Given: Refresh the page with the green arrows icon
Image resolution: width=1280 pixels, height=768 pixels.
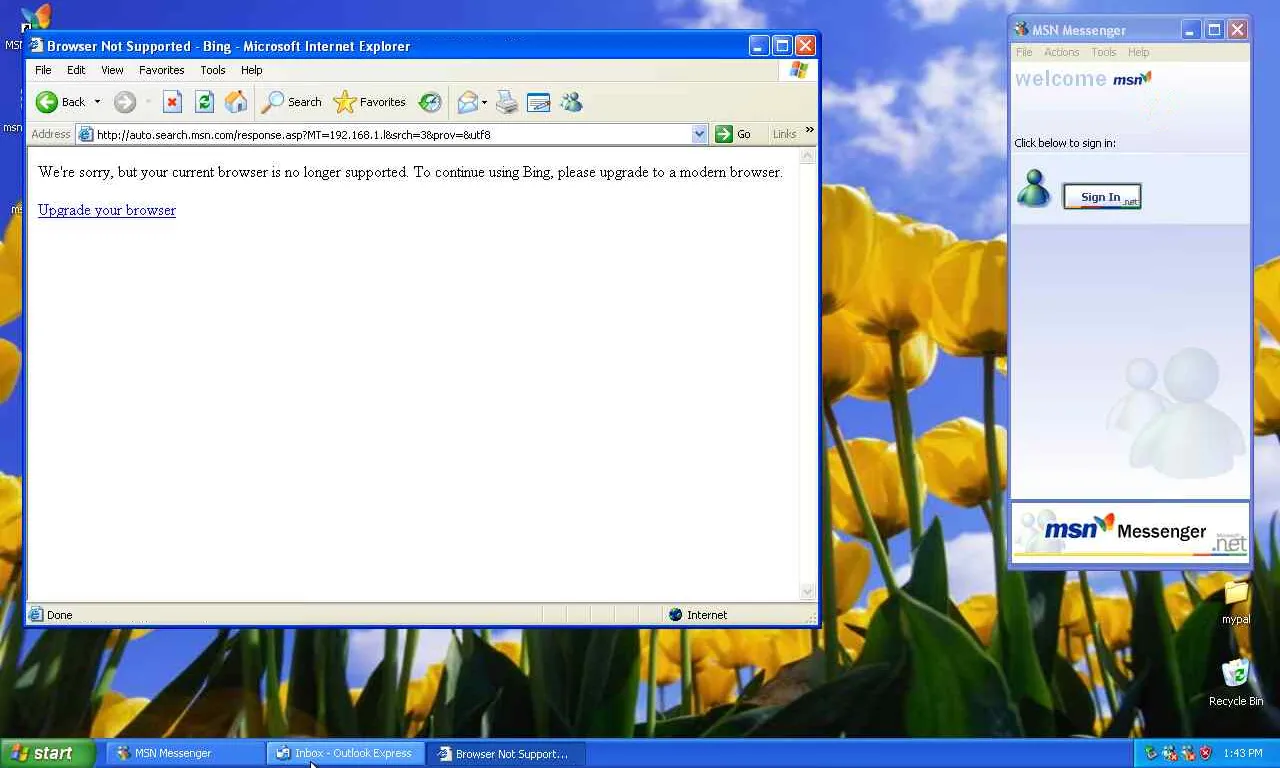Looking at the screenshot, I should pyautogui.click(x=204, y=102).
